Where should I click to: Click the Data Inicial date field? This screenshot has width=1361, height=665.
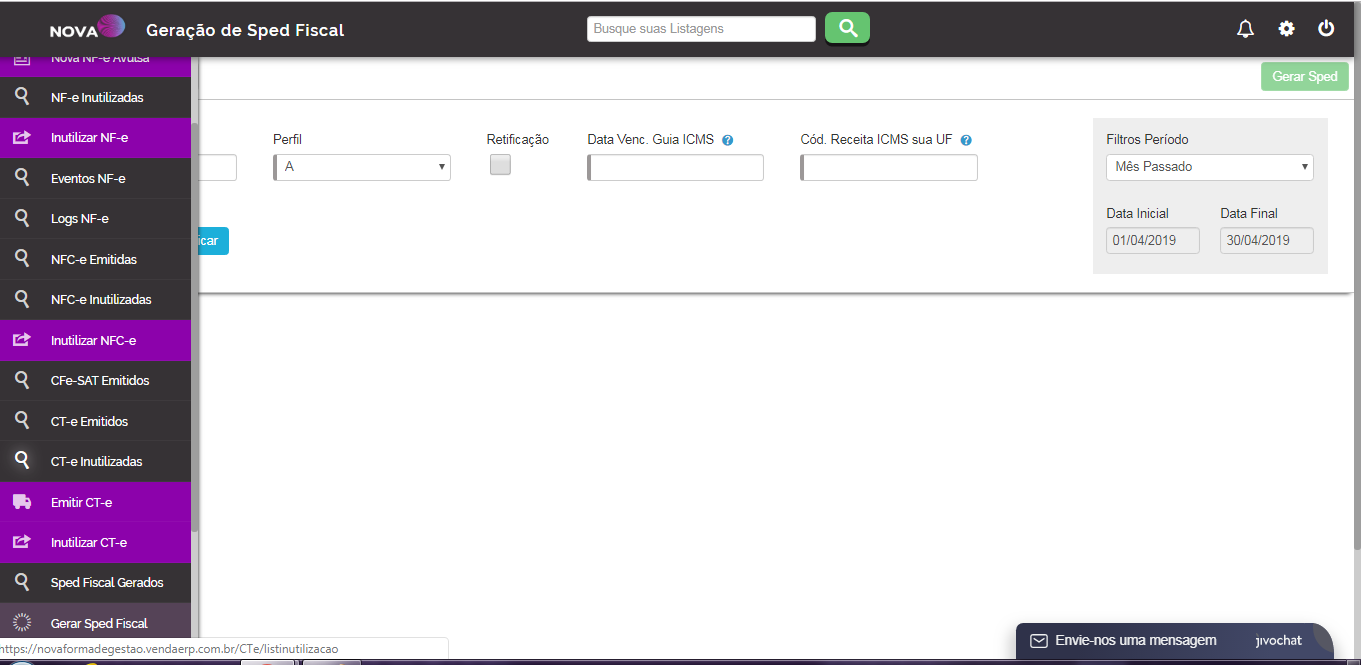pyautogui.click(x=1152, y=241)
